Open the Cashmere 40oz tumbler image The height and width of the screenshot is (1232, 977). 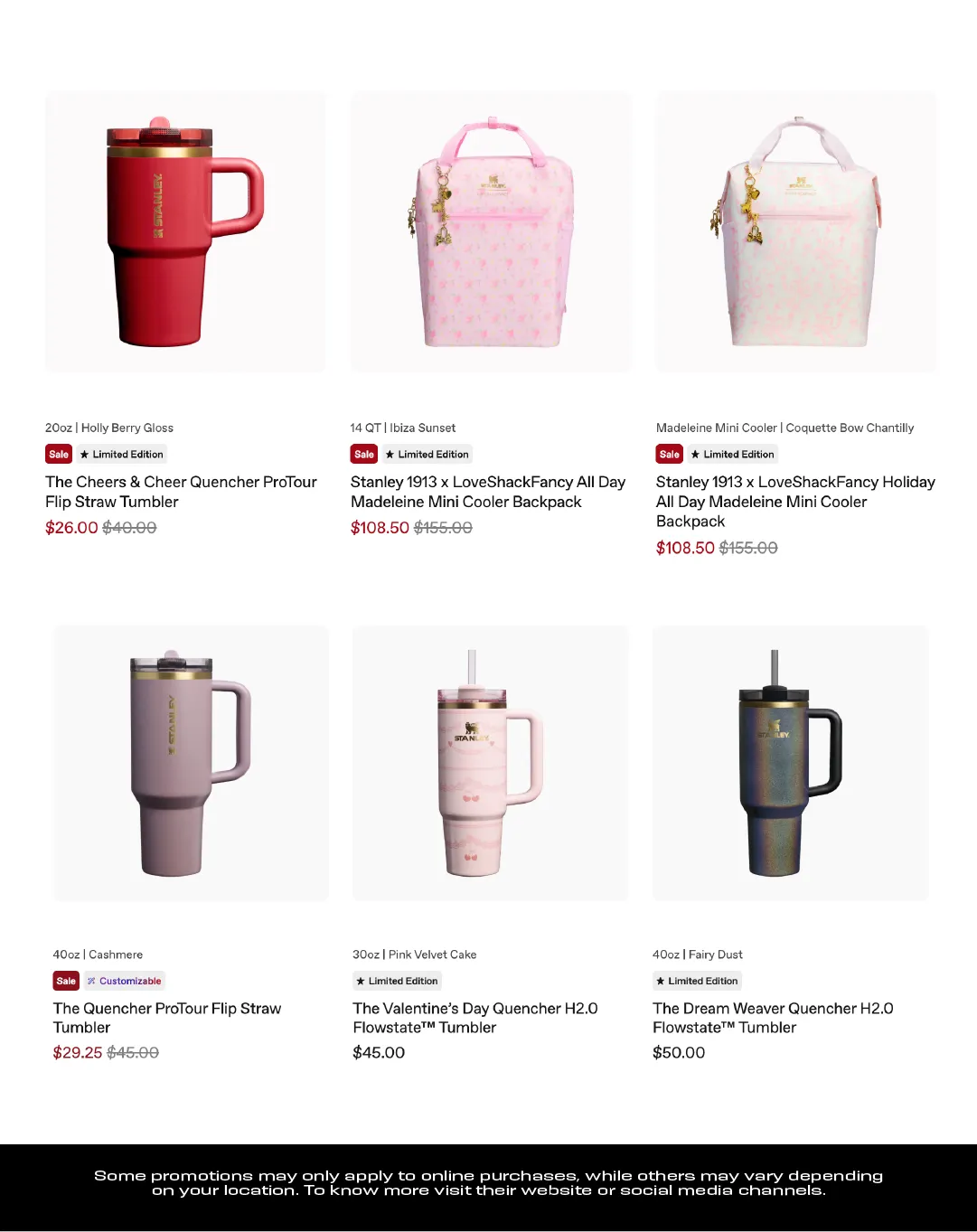pos(191,763)
